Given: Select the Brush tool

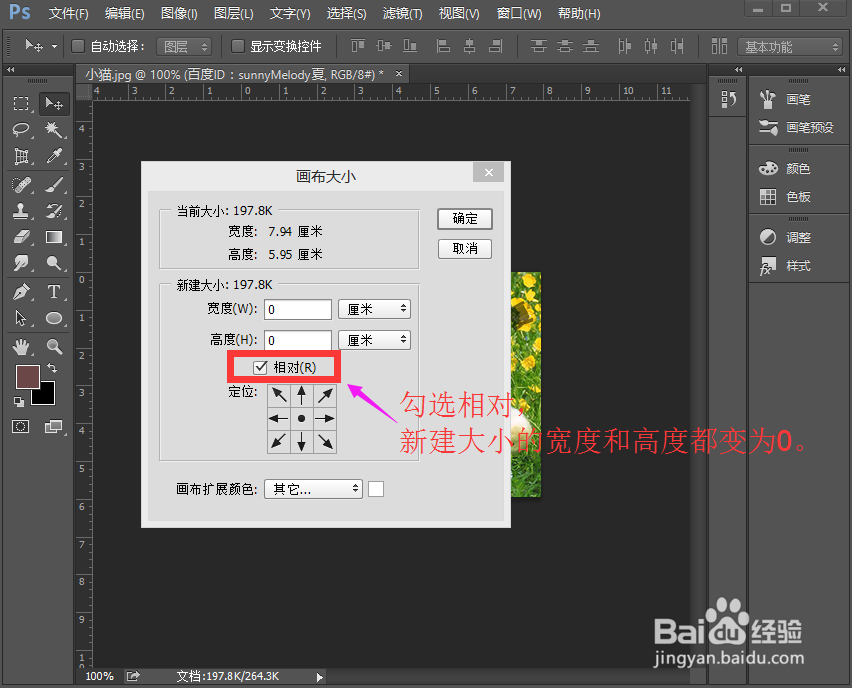Looking at the screenshot, I should coord(54,185).
